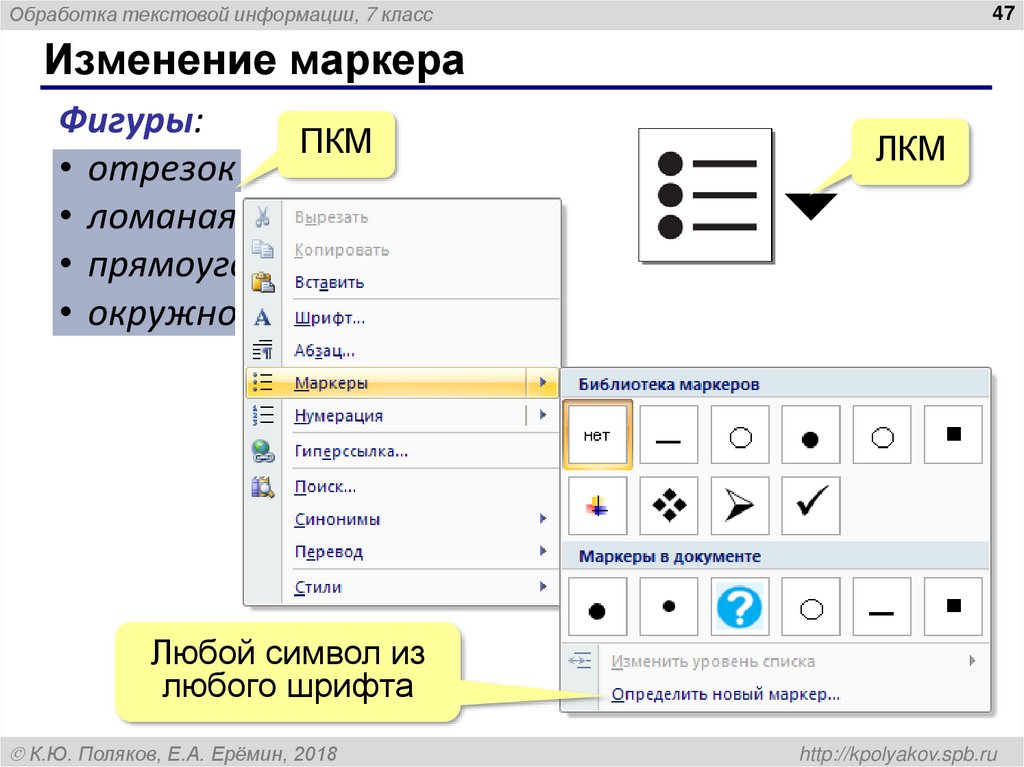Select the small dot in document markers

[x=668, y=606]
